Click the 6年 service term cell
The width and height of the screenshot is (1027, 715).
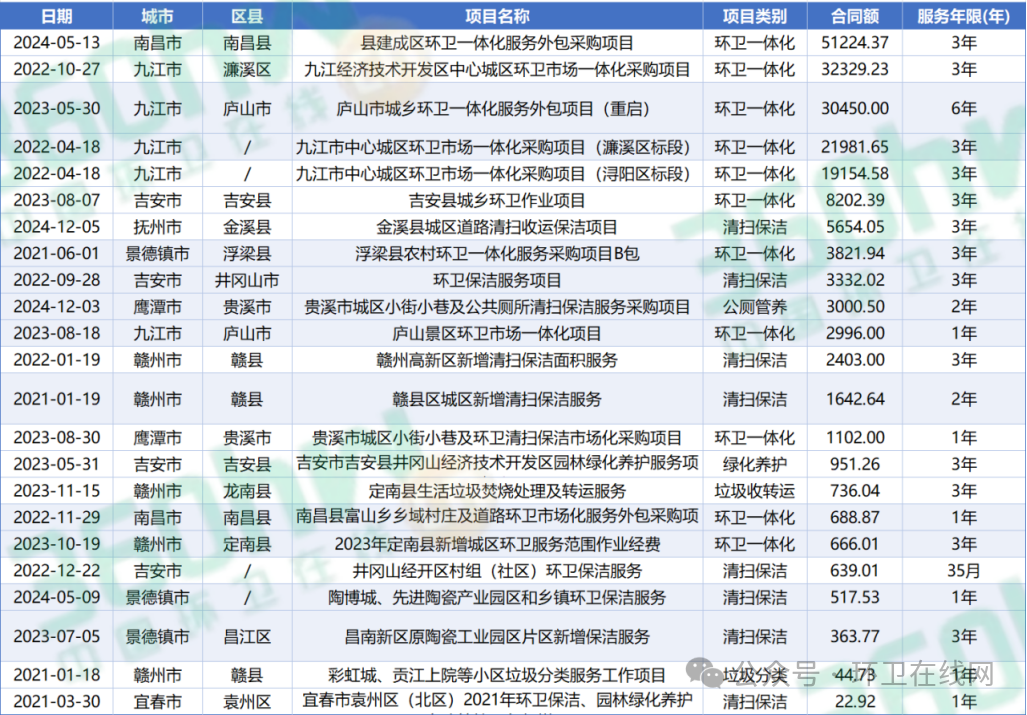point(963,109)
